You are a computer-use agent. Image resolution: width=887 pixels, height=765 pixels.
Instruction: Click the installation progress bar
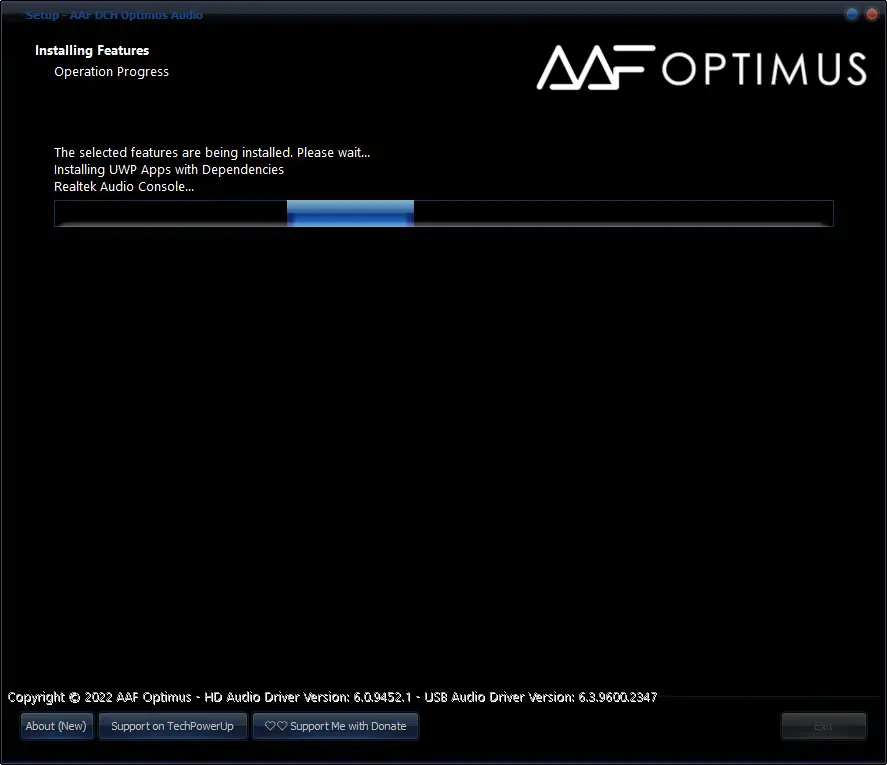(444, 213)
